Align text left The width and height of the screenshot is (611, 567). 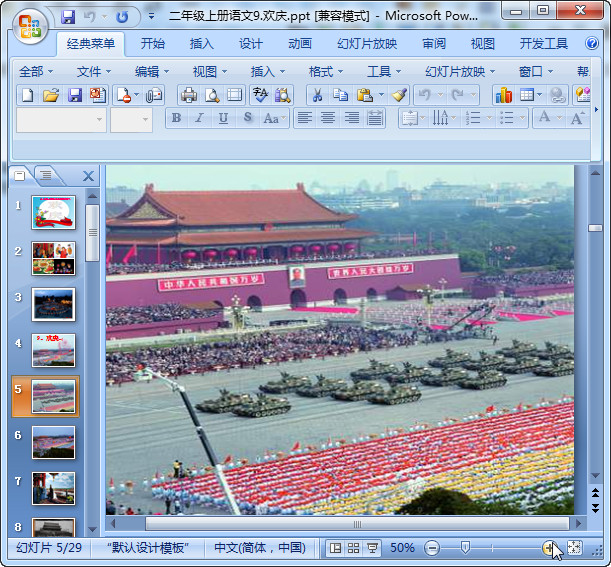[304, 118]
